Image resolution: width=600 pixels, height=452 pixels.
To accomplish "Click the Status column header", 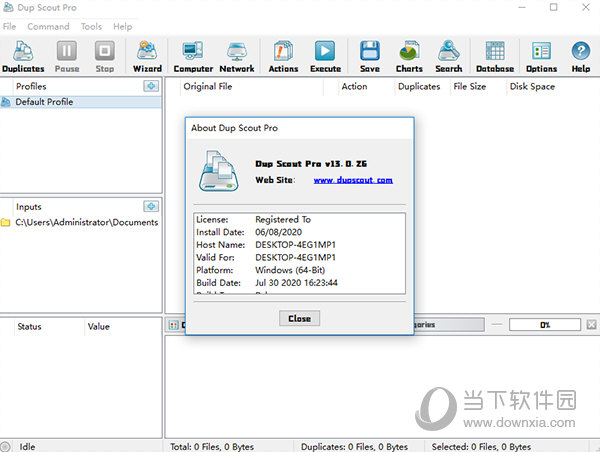I will 49,326.
